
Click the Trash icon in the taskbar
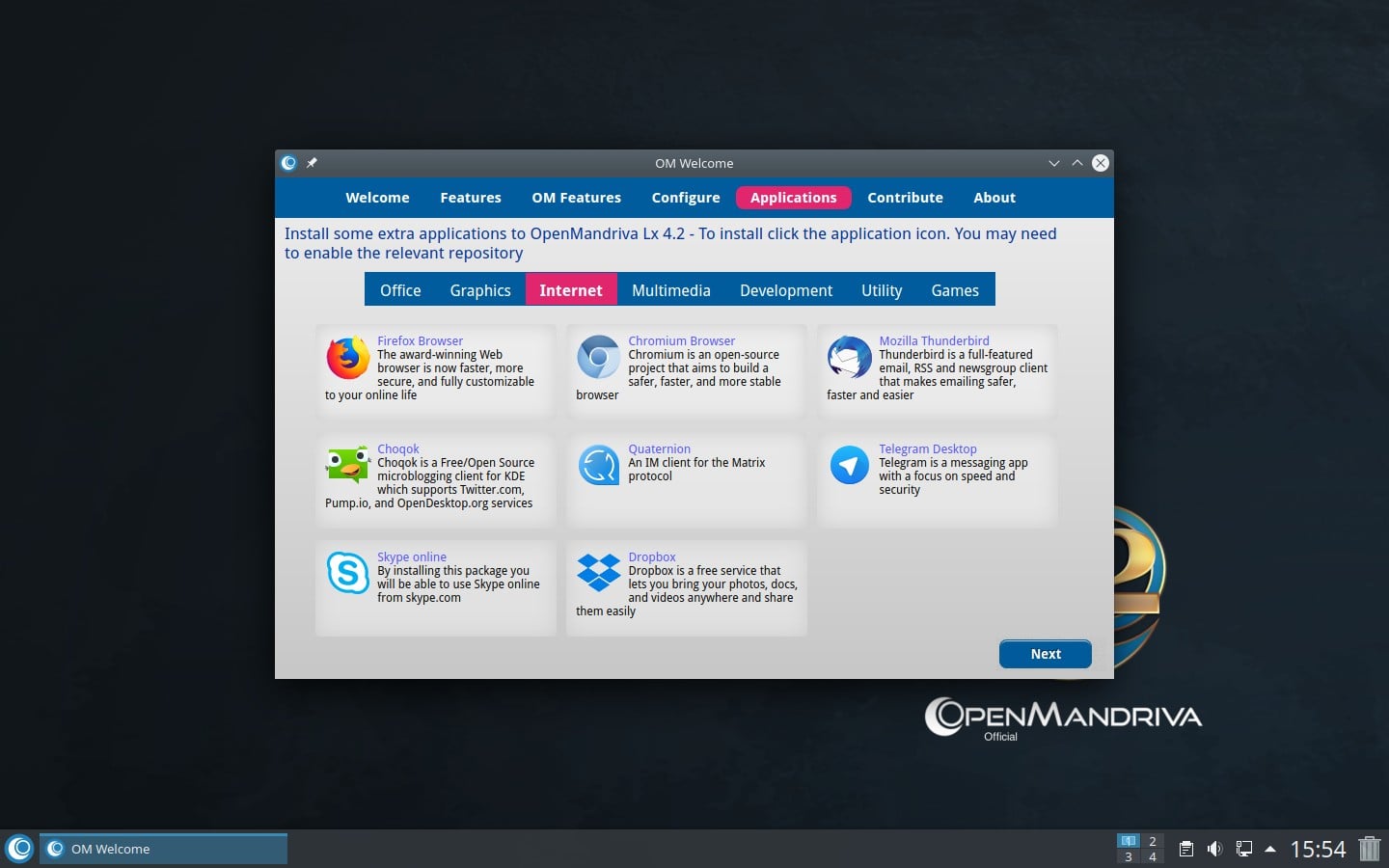tap(1371, 849)
